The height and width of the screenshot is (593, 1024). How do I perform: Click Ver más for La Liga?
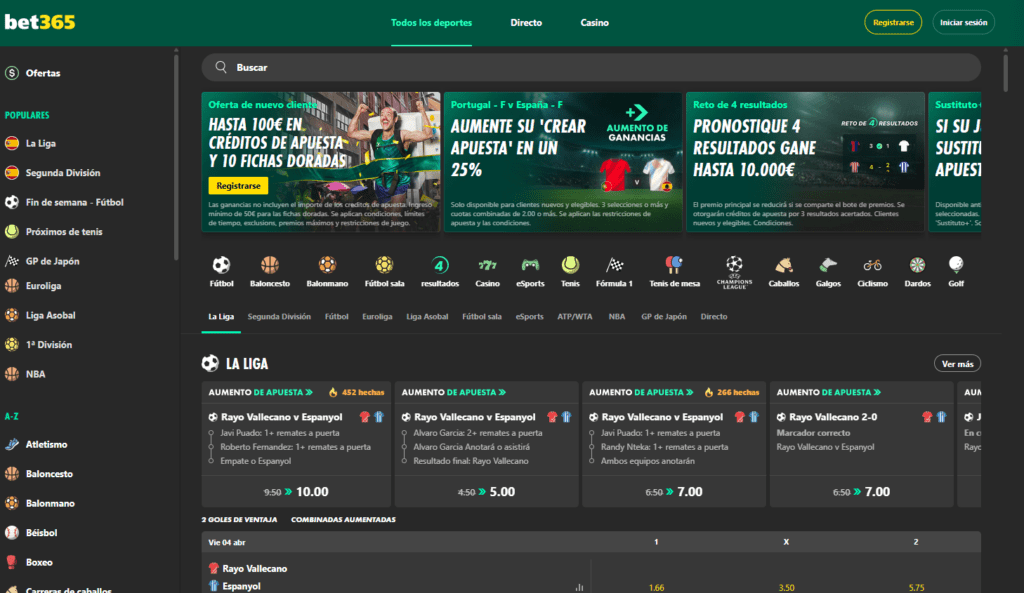coord(957,364)
